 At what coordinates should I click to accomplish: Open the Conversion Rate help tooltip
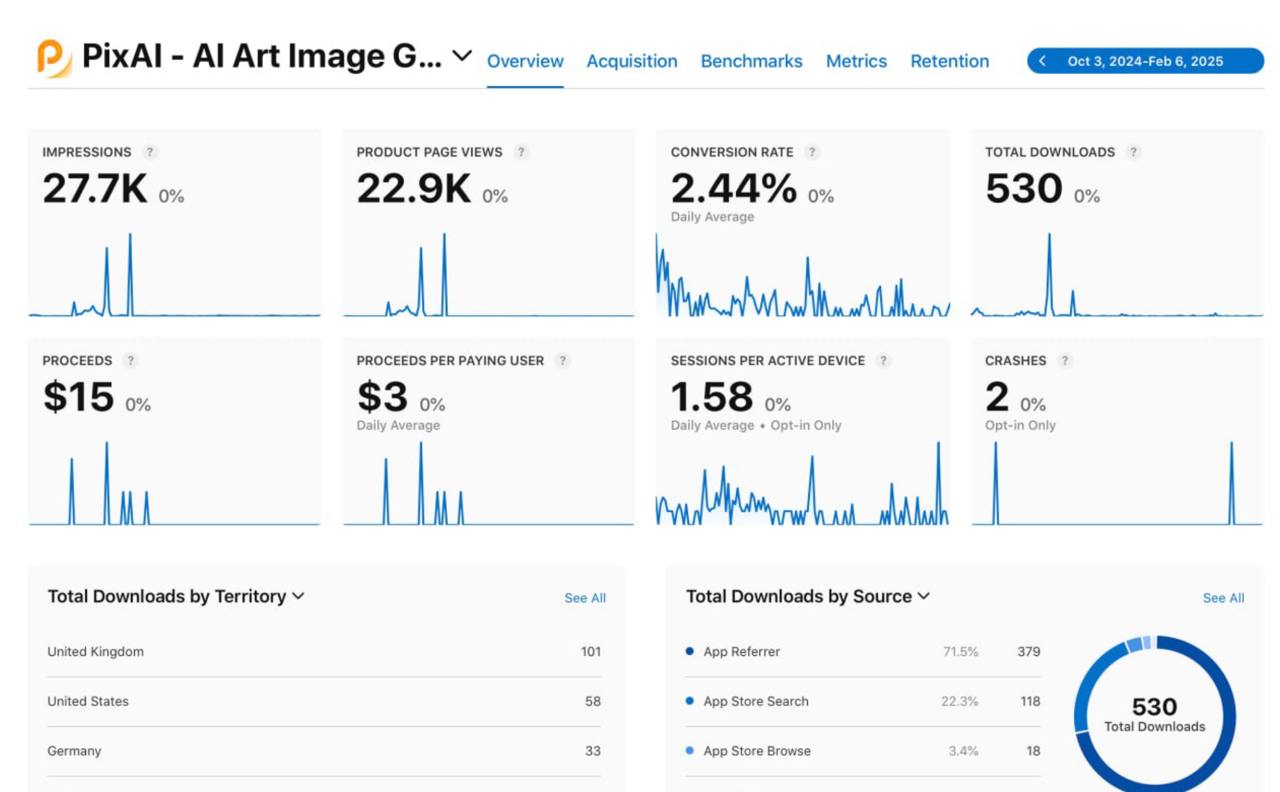811,152
